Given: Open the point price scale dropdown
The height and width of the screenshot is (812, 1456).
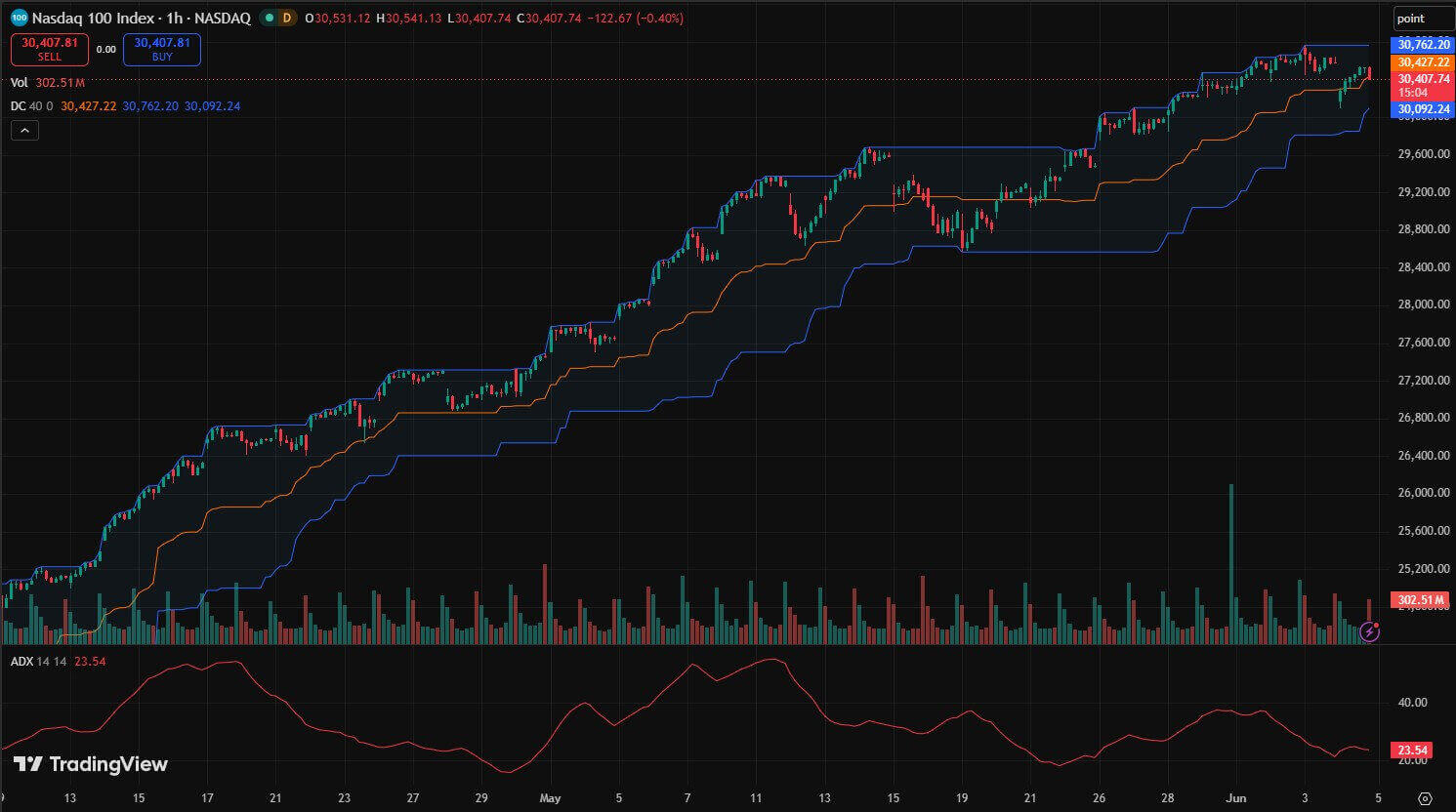Looking at the screenshot, I should [x=1423, y=19].
